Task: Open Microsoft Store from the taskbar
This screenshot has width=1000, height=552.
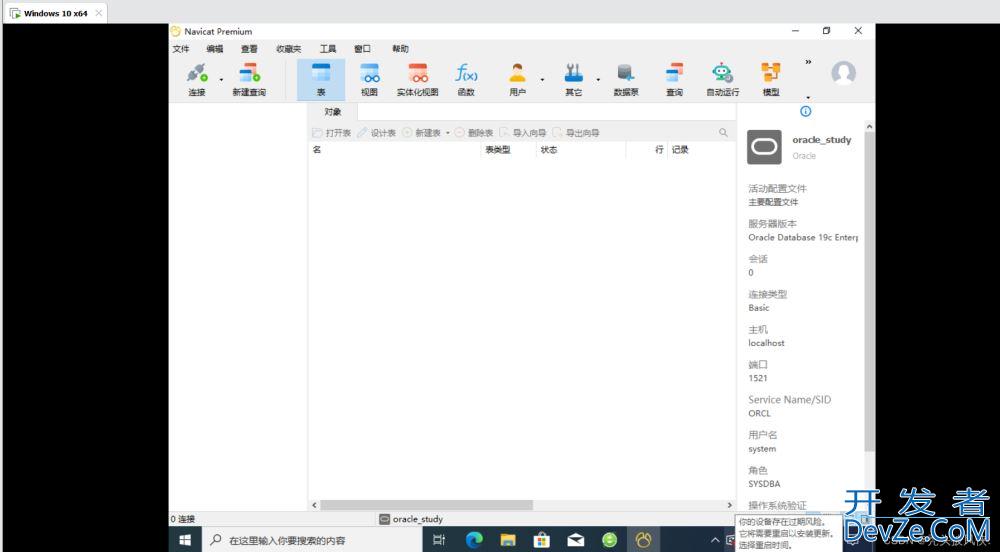Action: (x=541, y=540)
